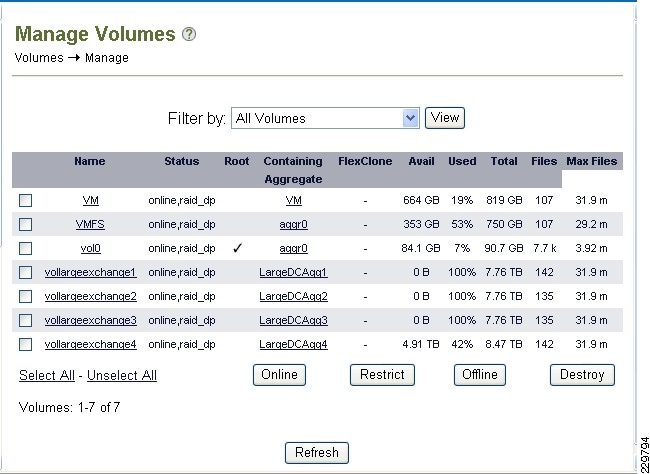Open the vollargeexchange2 volume link
Screen dimensions: 650x474
point(90,297)
